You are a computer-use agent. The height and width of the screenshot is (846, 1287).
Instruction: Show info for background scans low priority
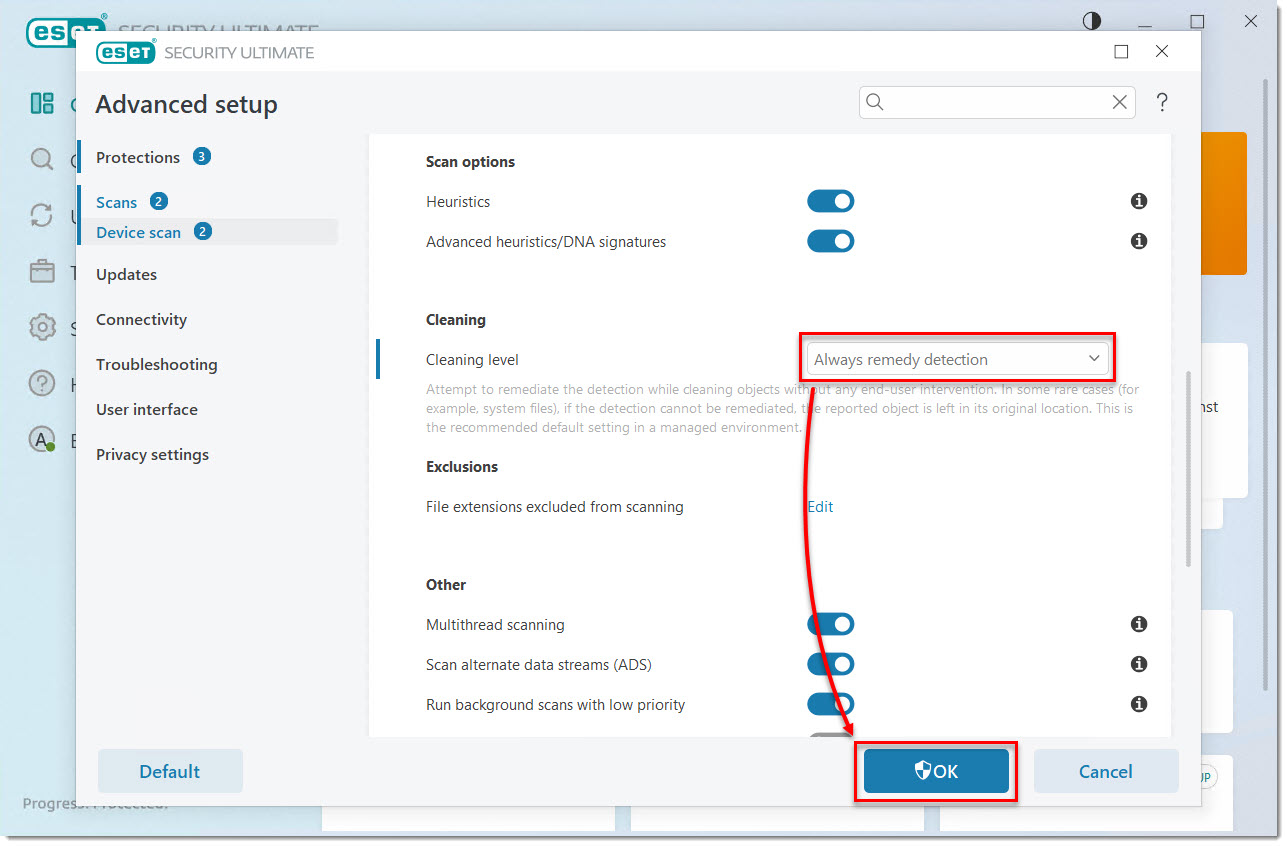[1138, 704]
